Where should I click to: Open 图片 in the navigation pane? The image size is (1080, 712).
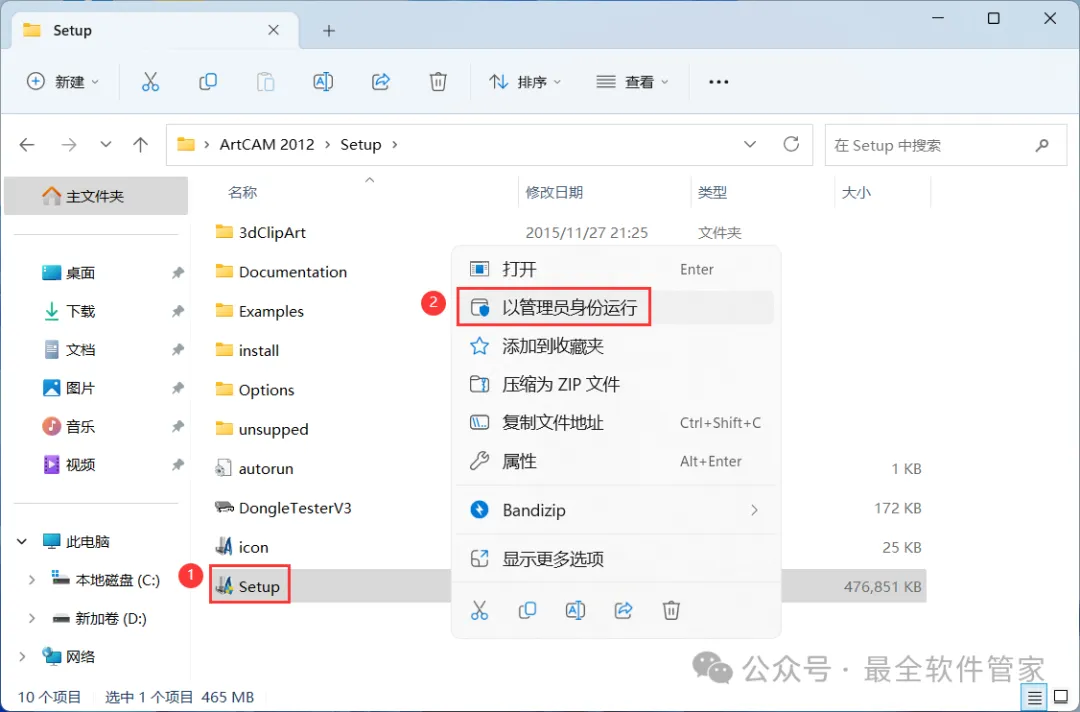pyautogui.click(x=80, y=388)
